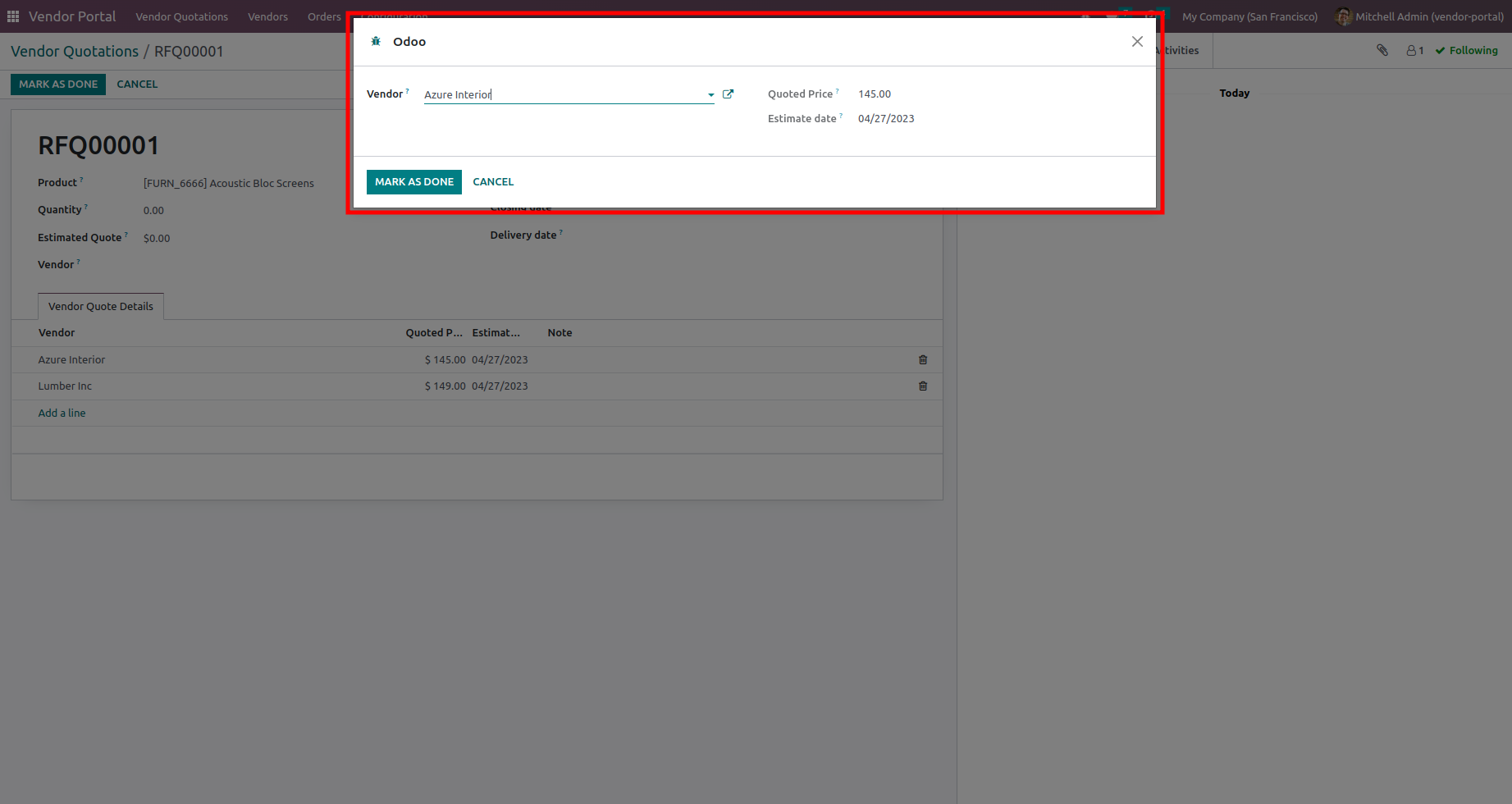Screen dimensions: 1512x804
Task: Click Add a line link
Action: coord(62,413)
